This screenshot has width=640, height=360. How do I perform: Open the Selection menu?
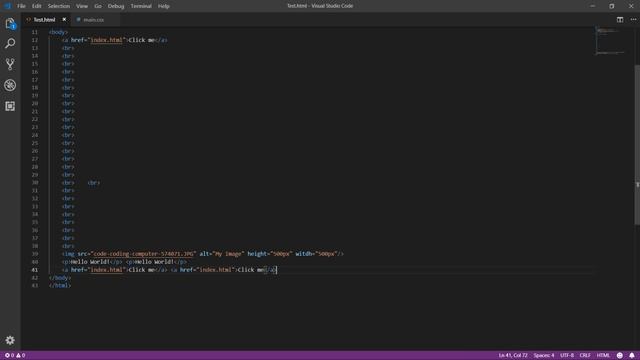point(59,6)
